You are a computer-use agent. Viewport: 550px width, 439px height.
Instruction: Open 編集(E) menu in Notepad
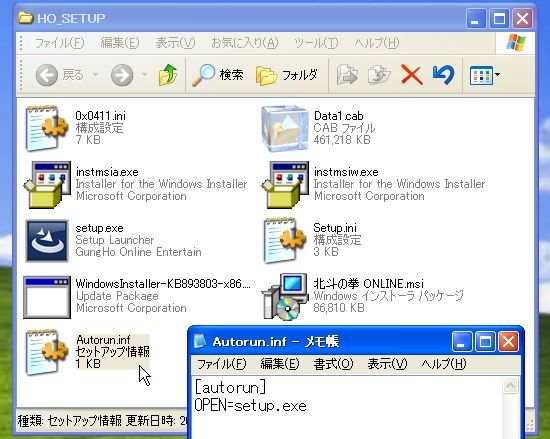(280, 364)
